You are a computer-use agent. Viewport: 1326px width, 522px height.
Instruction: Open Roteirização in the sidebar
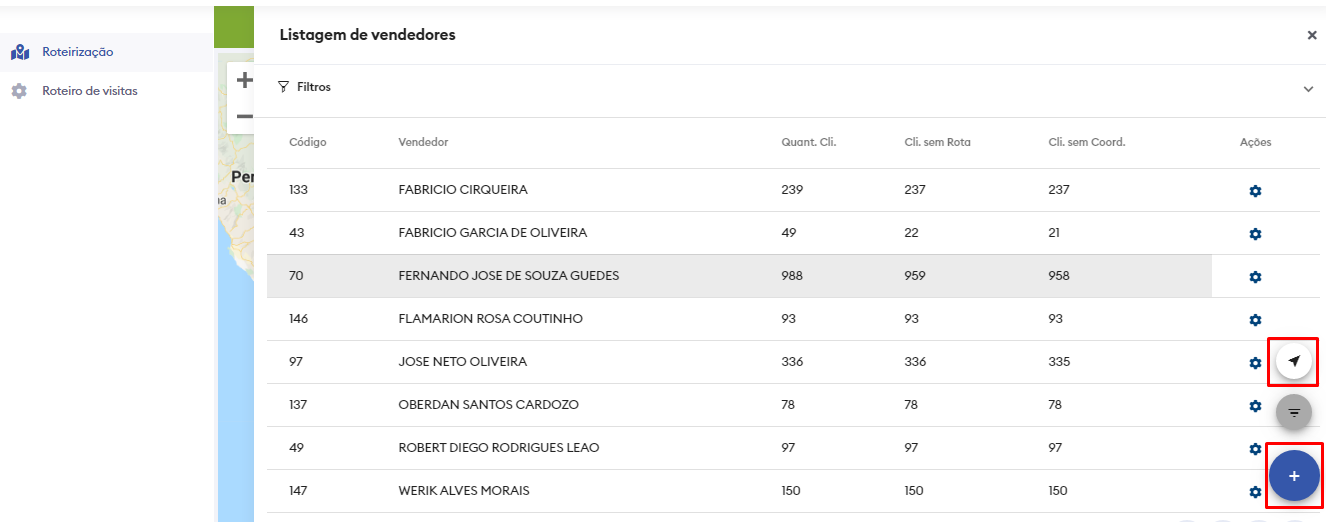77,52
